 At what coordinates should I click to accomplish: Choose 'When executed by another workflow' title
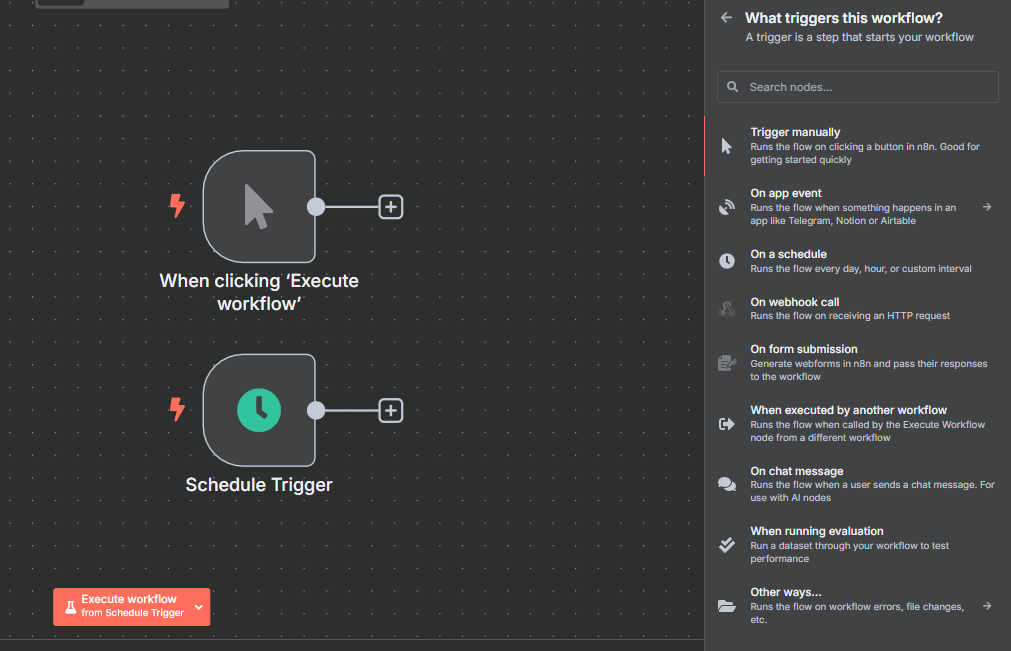(x=849, y=410)
